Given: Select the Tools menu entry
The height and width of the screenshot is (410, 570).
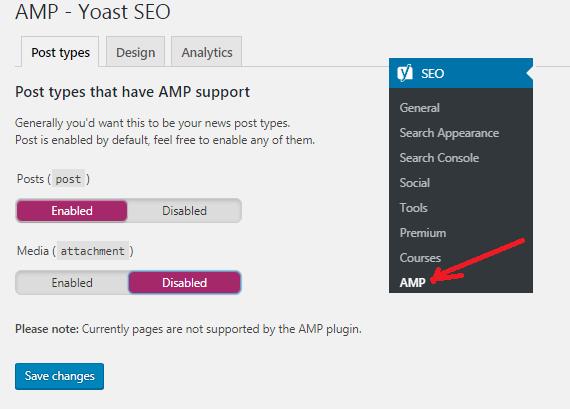Looking at the screenshot, I should pyautogui.click(x=414, y=208).
